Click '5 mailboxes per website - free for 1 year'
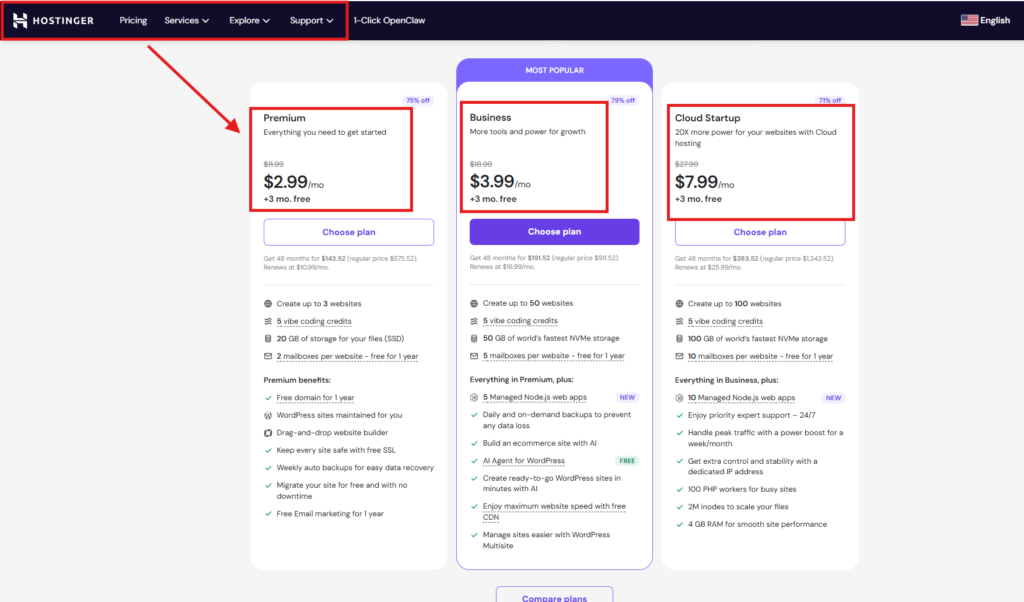The height and width of the screenshot is (602, 1024). click(x=554, y=356)
